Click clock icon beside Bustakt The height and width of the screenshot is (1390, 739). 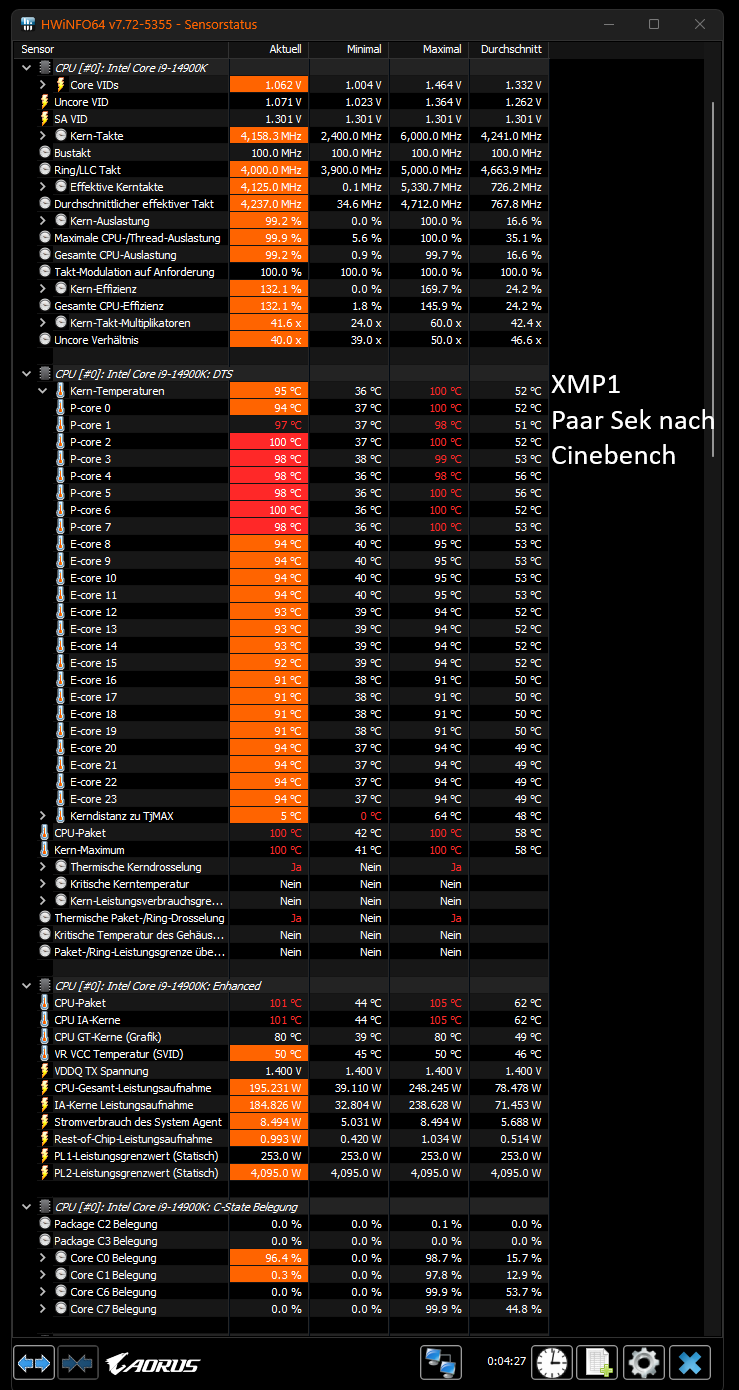(44, 153)
